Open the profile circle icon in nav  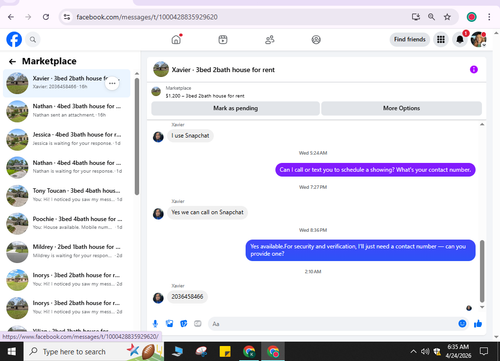[316, 40]
